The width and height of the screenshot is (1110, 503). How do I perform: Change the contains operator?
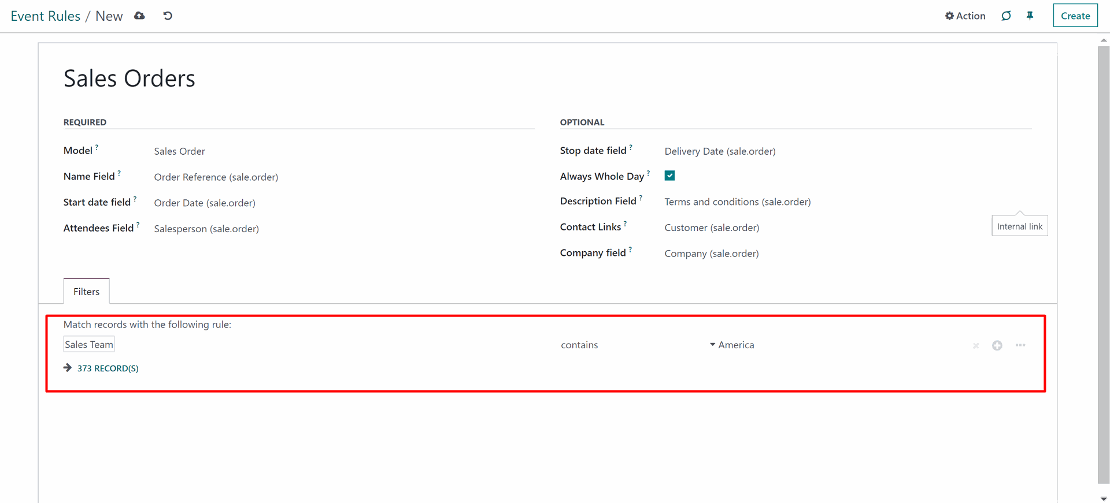(580, 345)
